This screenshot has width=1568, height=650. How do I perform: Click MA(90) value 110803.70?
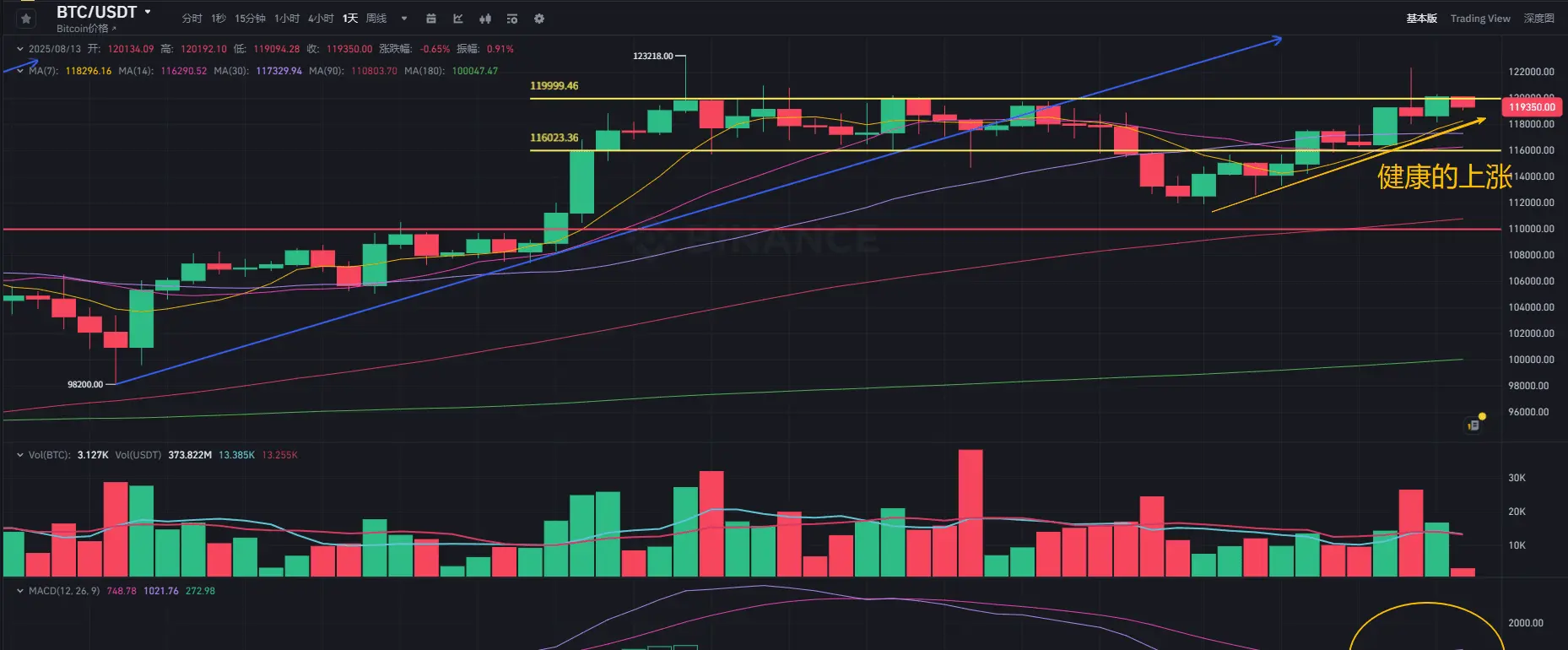click(374, 71)
